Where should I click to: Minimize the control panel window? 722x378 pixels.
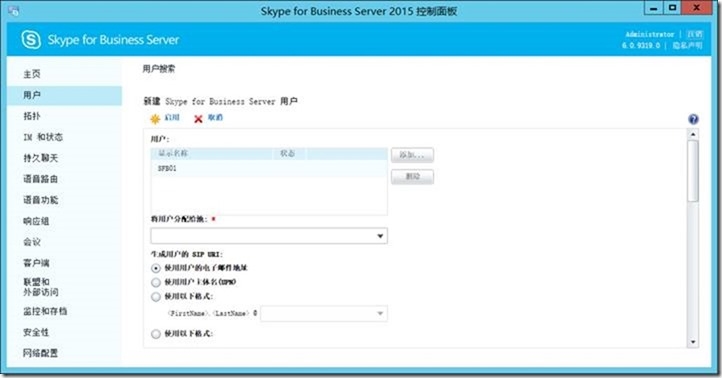tap(653, 8)
